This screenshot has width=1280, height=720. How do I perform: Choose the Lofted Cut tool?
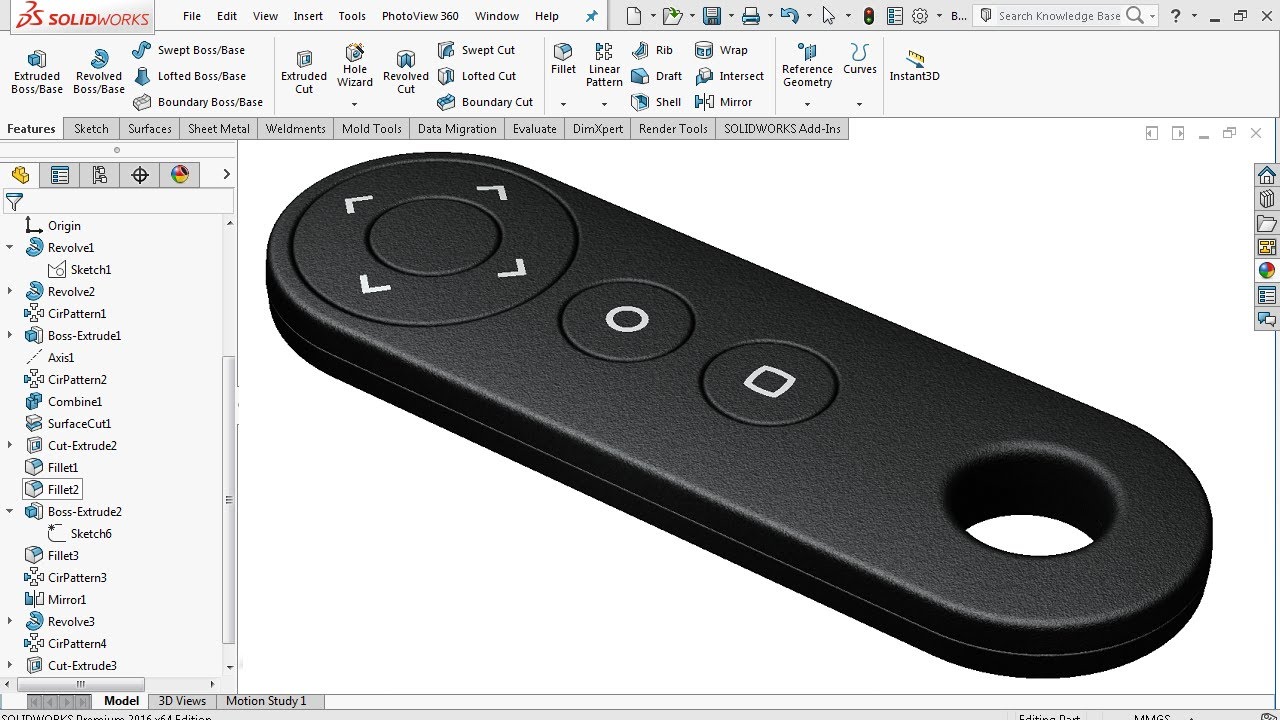(x=477, y=76)
